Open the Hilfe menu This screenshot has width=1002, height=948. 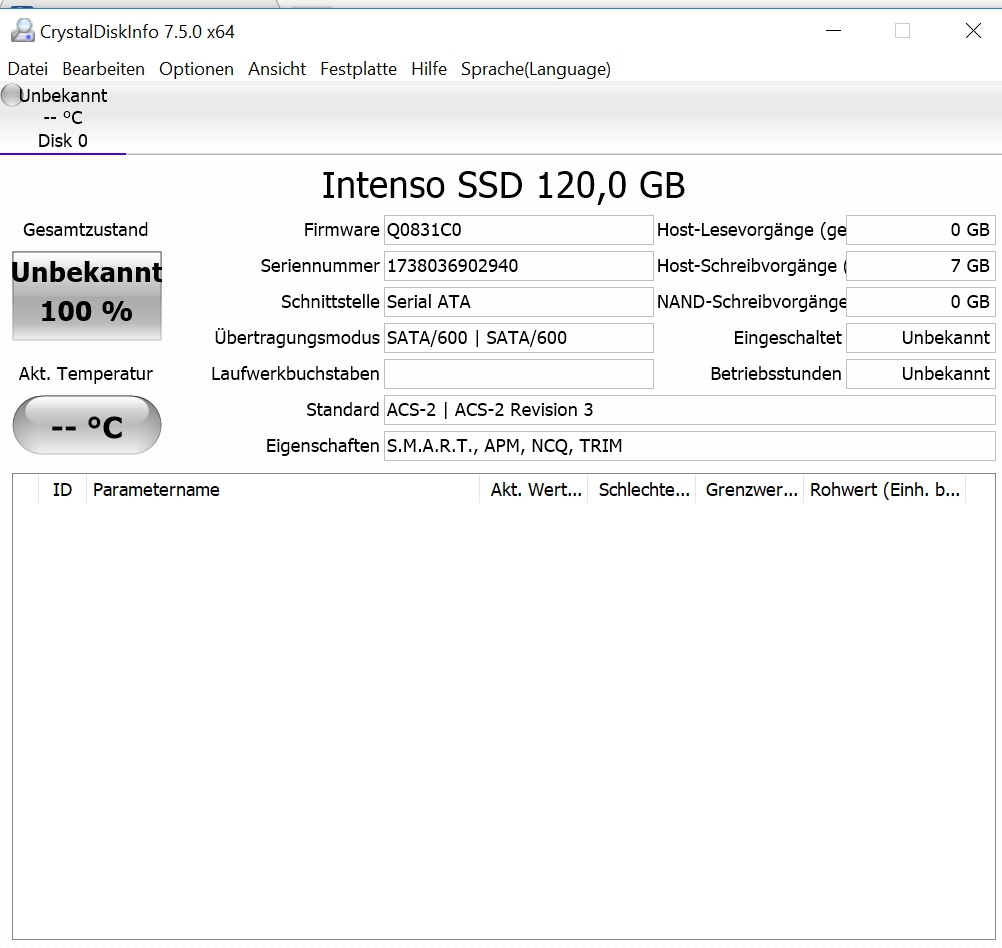point(429,69)
